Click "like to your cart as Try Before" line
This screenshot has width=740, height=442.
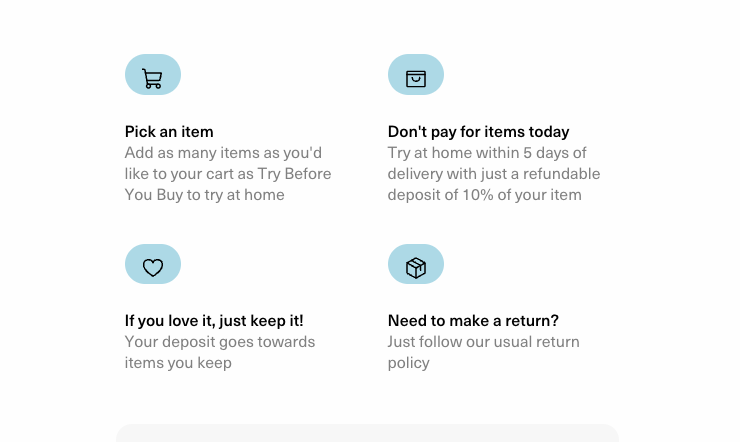228,174
